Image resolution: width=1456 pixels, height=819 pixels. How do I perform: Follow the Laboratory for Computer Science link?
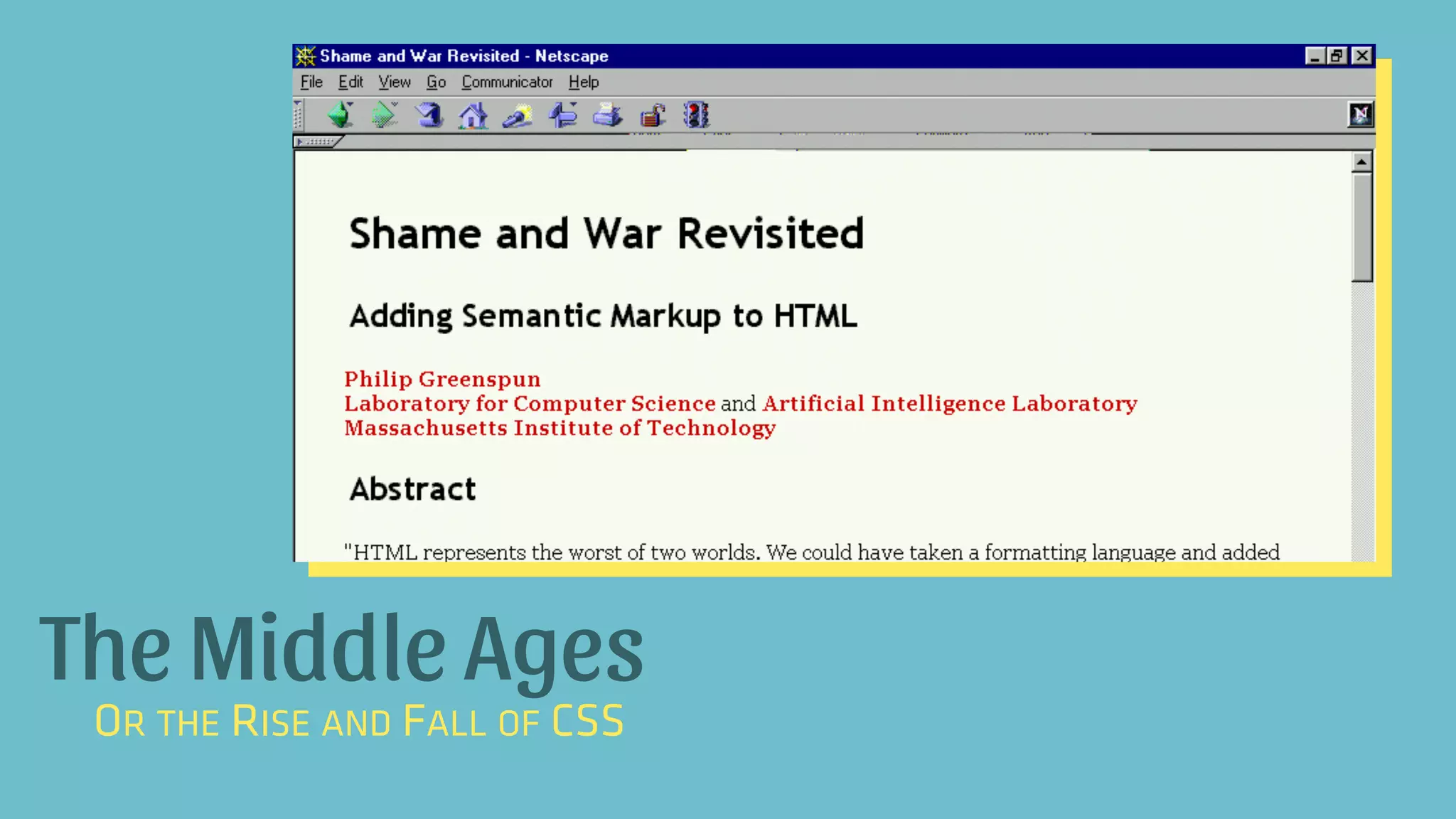tap(530, 403)
